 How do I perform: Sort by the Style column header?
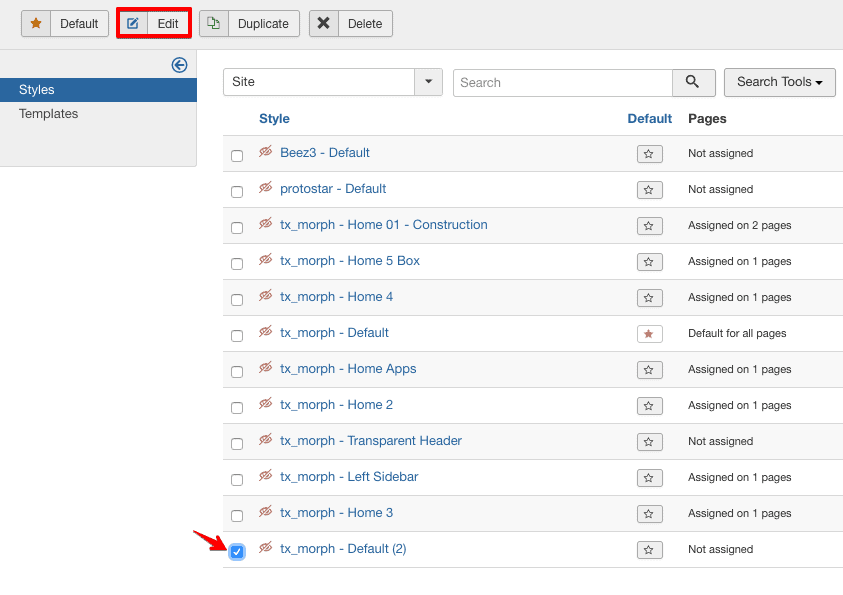pyautogui.click(x=274, y=119)
